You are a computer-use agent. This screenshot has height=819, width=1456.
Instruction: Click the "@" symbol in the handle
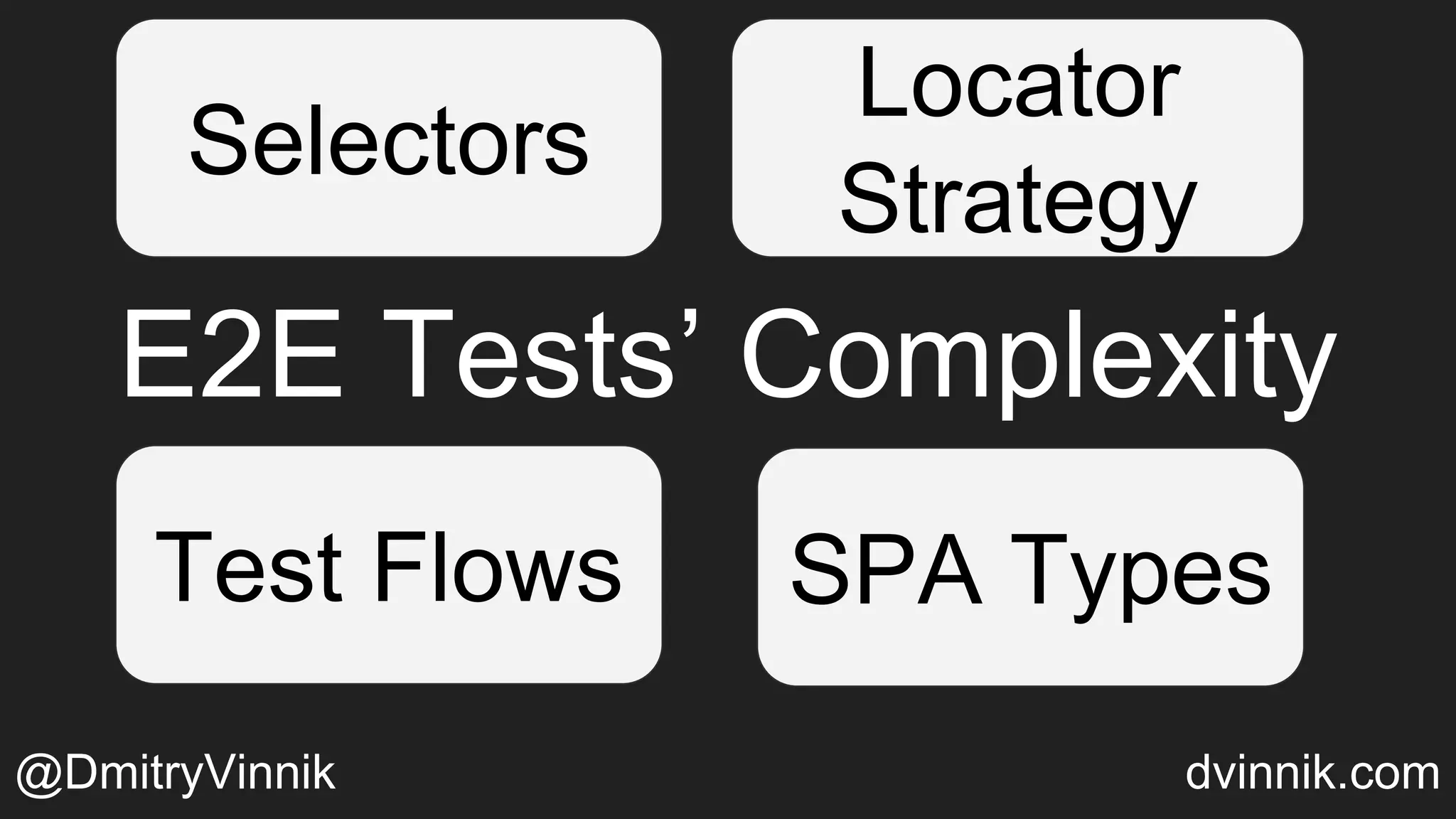[41, 775]
